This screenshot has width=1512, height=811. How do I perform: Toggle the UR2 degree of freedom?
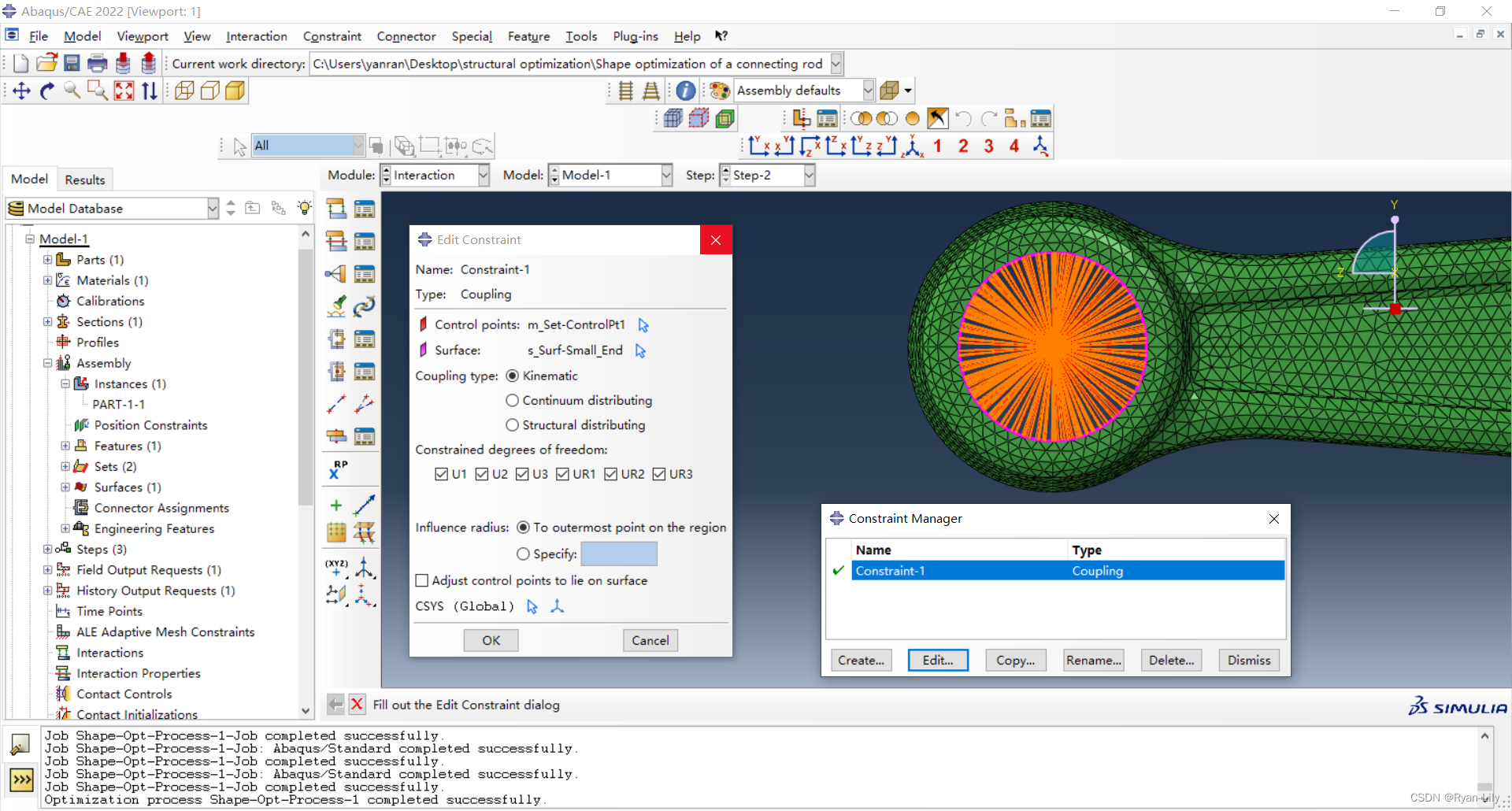[x=611, y=474]
